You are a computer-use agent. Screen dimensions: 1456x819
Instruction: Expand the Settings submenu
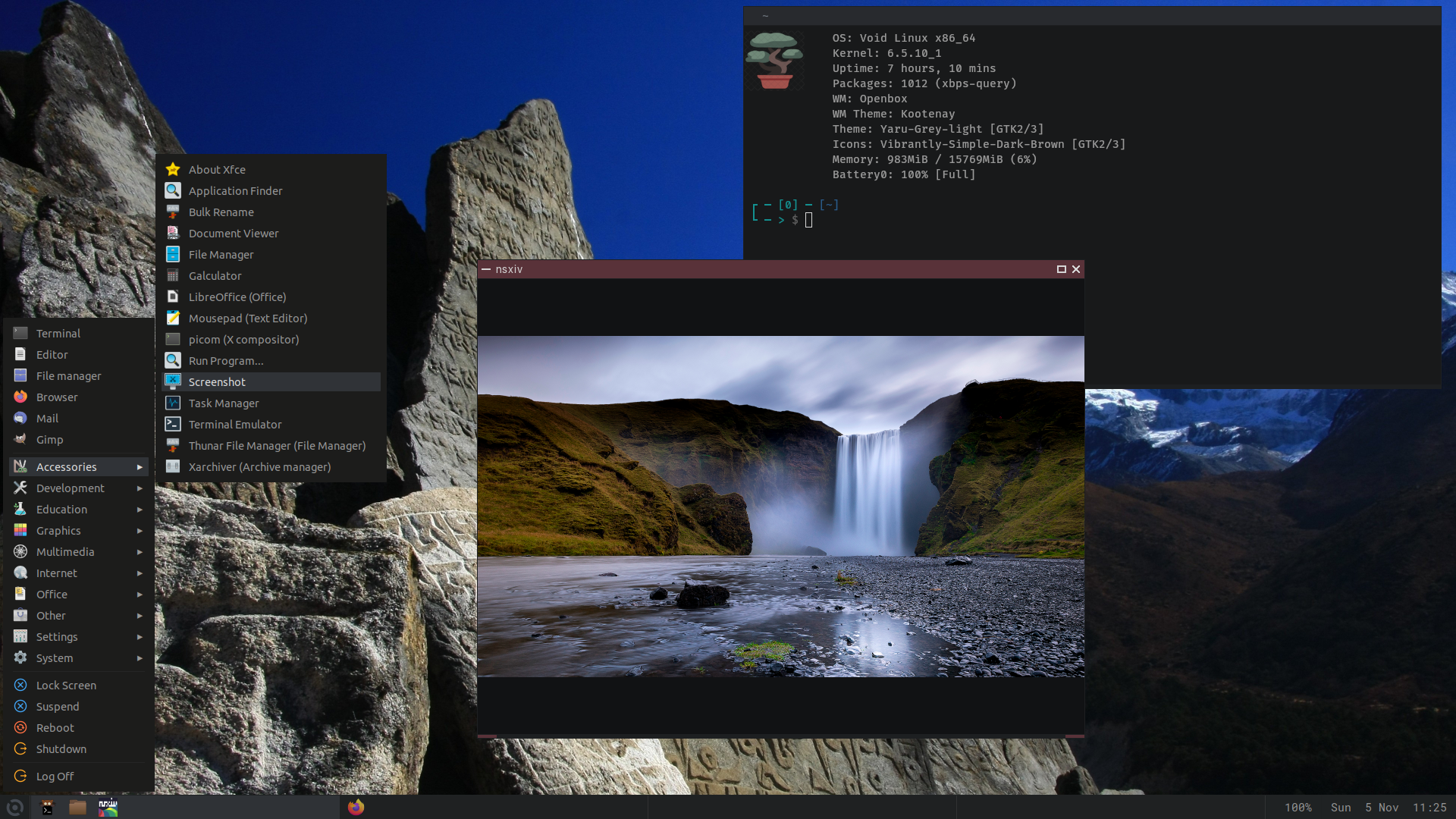[x=79, y=637]
